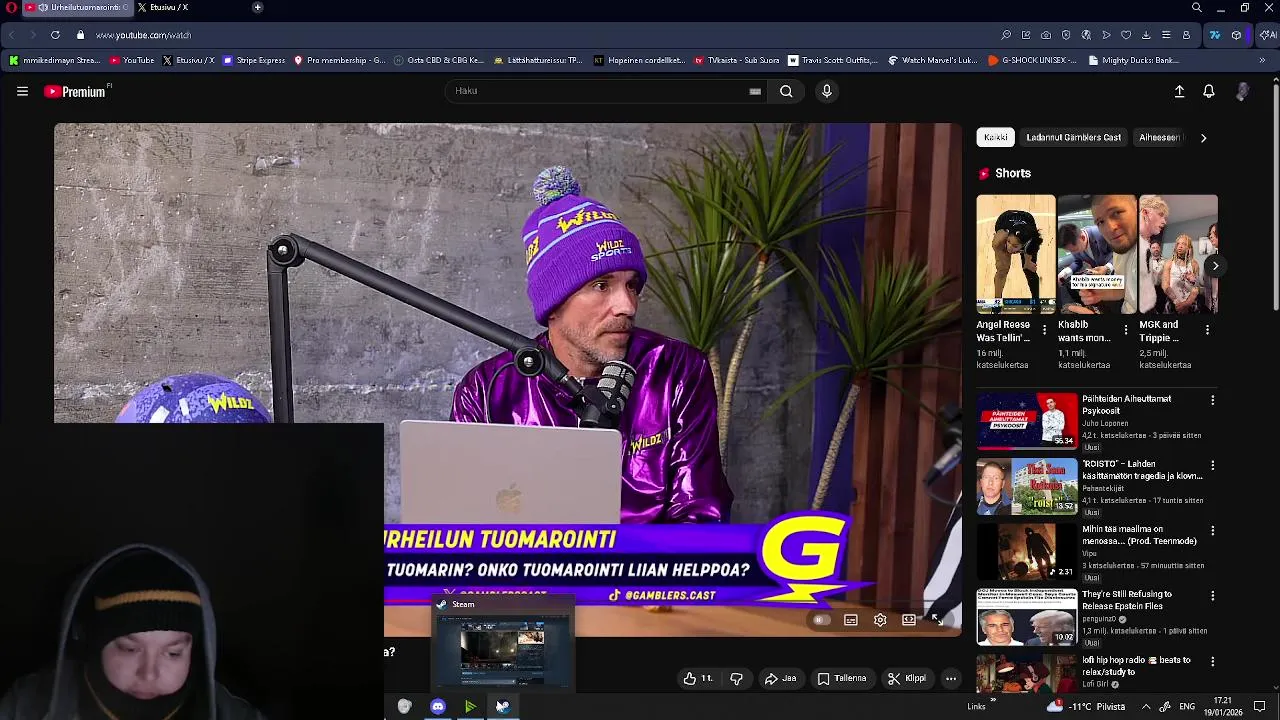Select the Aiheeseen filter chip
The image size is (1280, 720).
pos(1159,137)
